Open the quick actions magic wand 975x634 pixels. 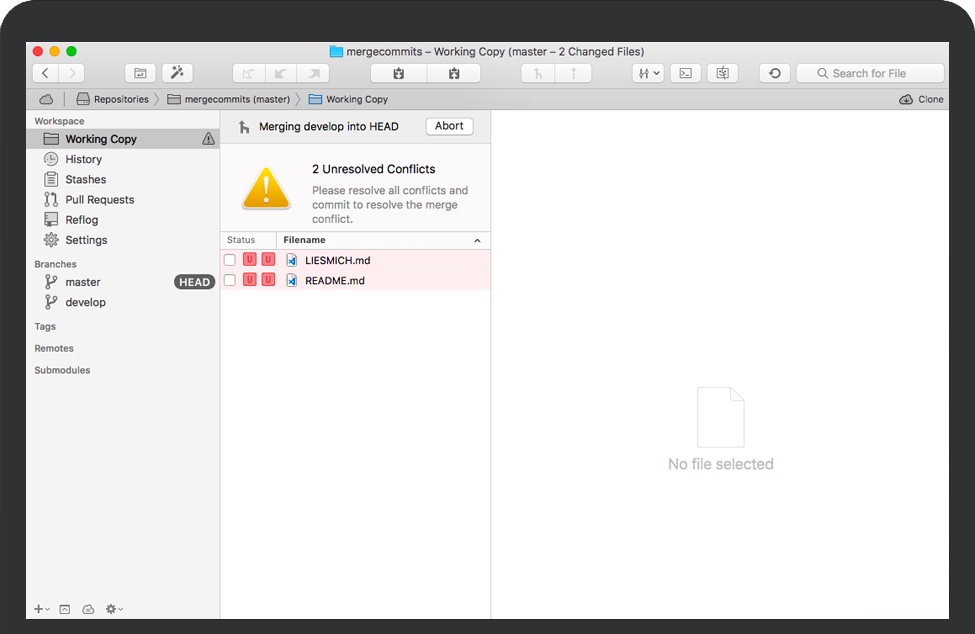point(177,73)
